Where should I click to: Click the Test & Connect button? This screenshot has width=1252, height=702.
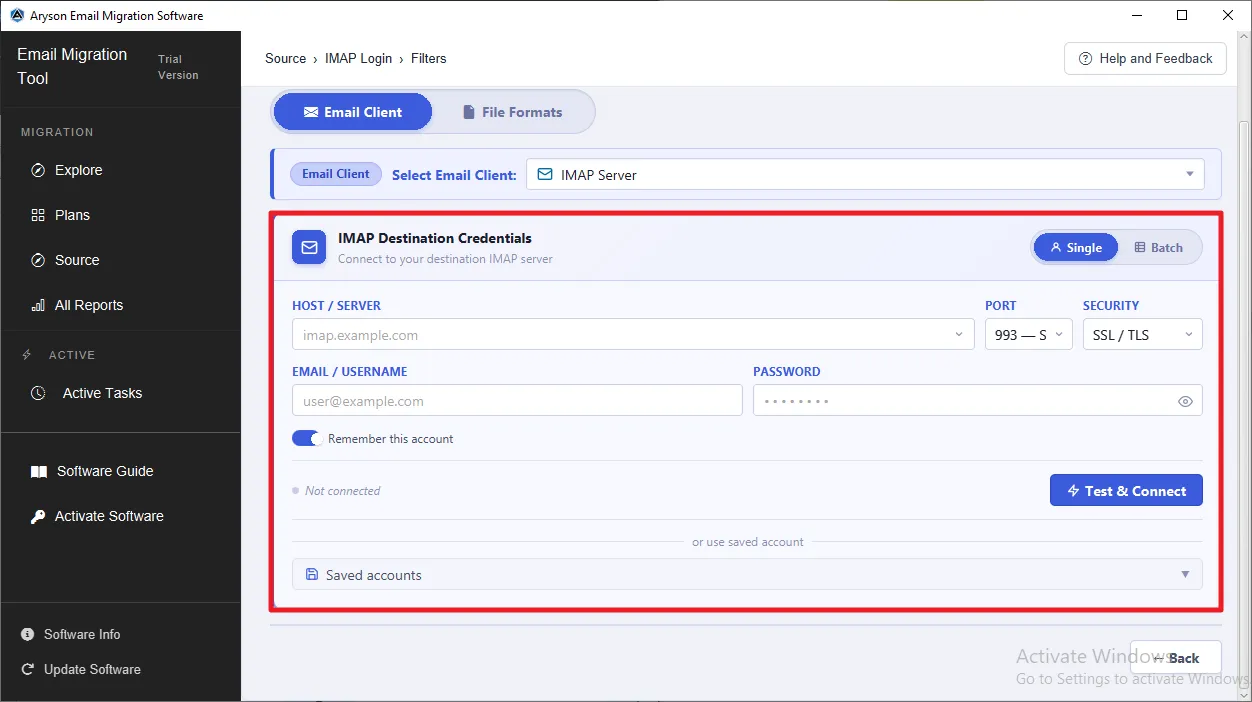coord(1126,491)
